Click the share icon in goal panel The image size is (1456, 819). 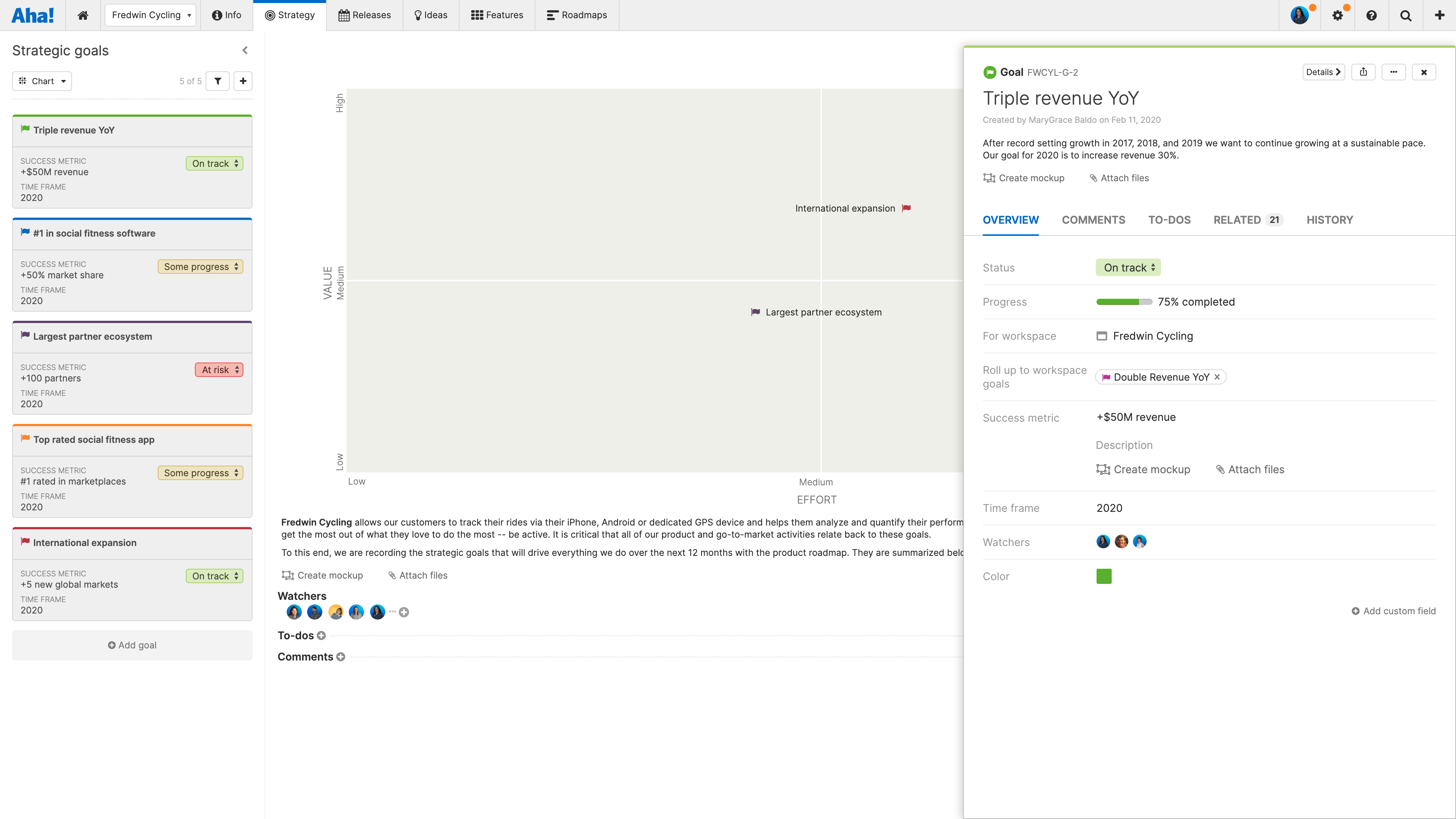[1363, 72]
